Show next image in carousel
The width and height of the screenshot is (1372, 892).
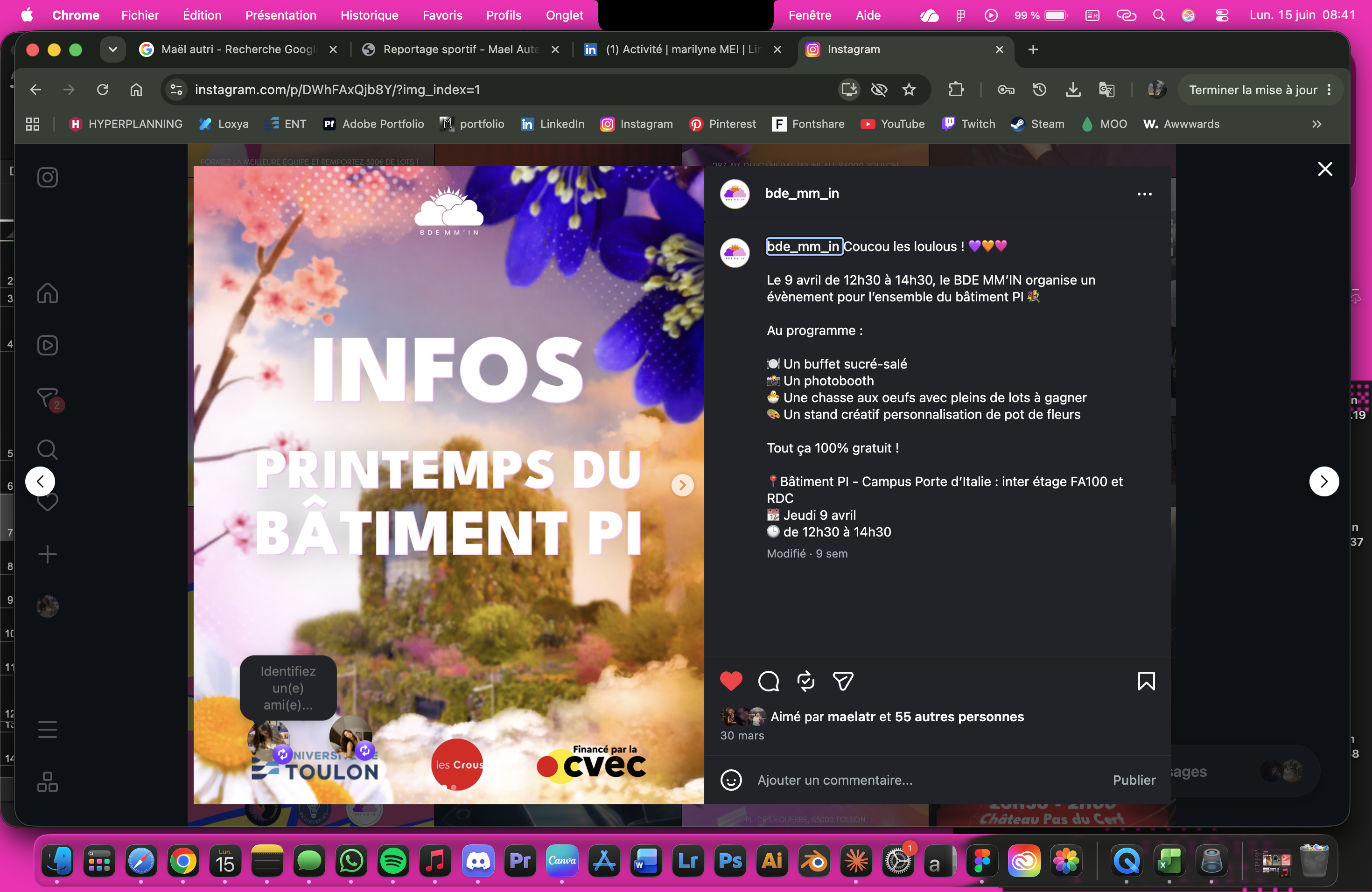[683, 485]
